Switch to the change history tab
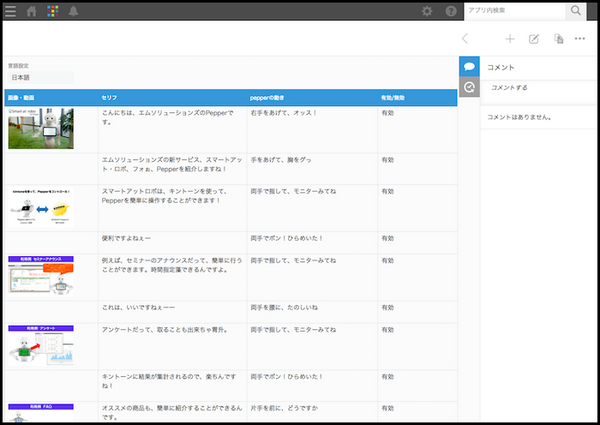Image resolution: width=600 pixels, height=425 pixels. click(468, 88)
